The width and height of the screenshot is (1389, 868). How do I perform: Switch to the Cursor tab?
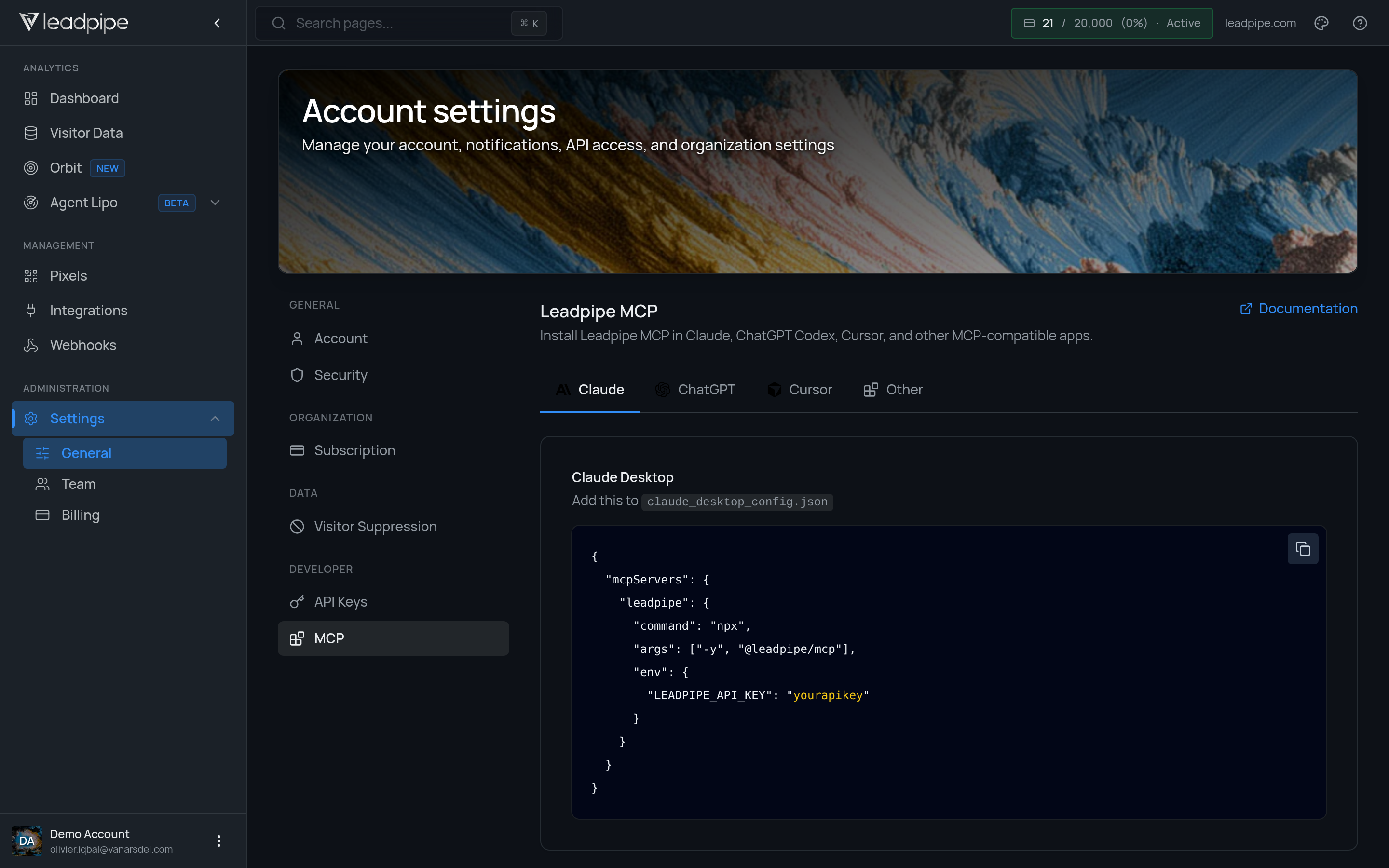[800, 390]
